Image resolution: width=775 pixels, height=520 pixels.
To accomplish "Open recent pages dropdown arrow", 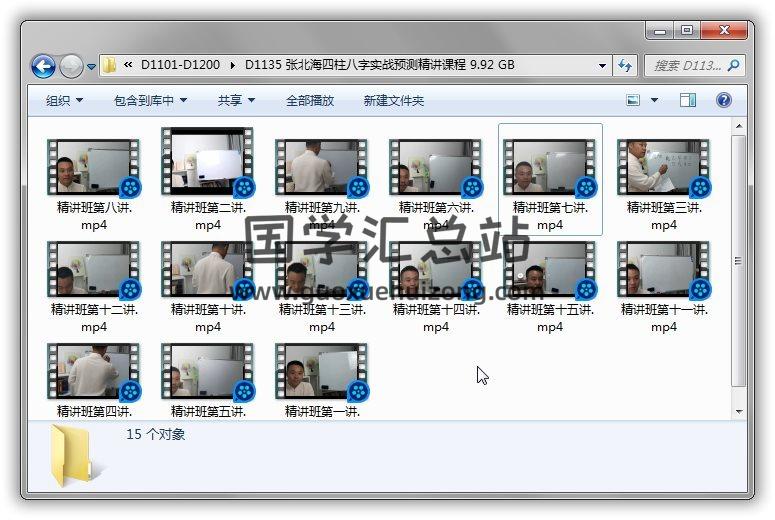I will pyautogui.click(x=92, y=67).
